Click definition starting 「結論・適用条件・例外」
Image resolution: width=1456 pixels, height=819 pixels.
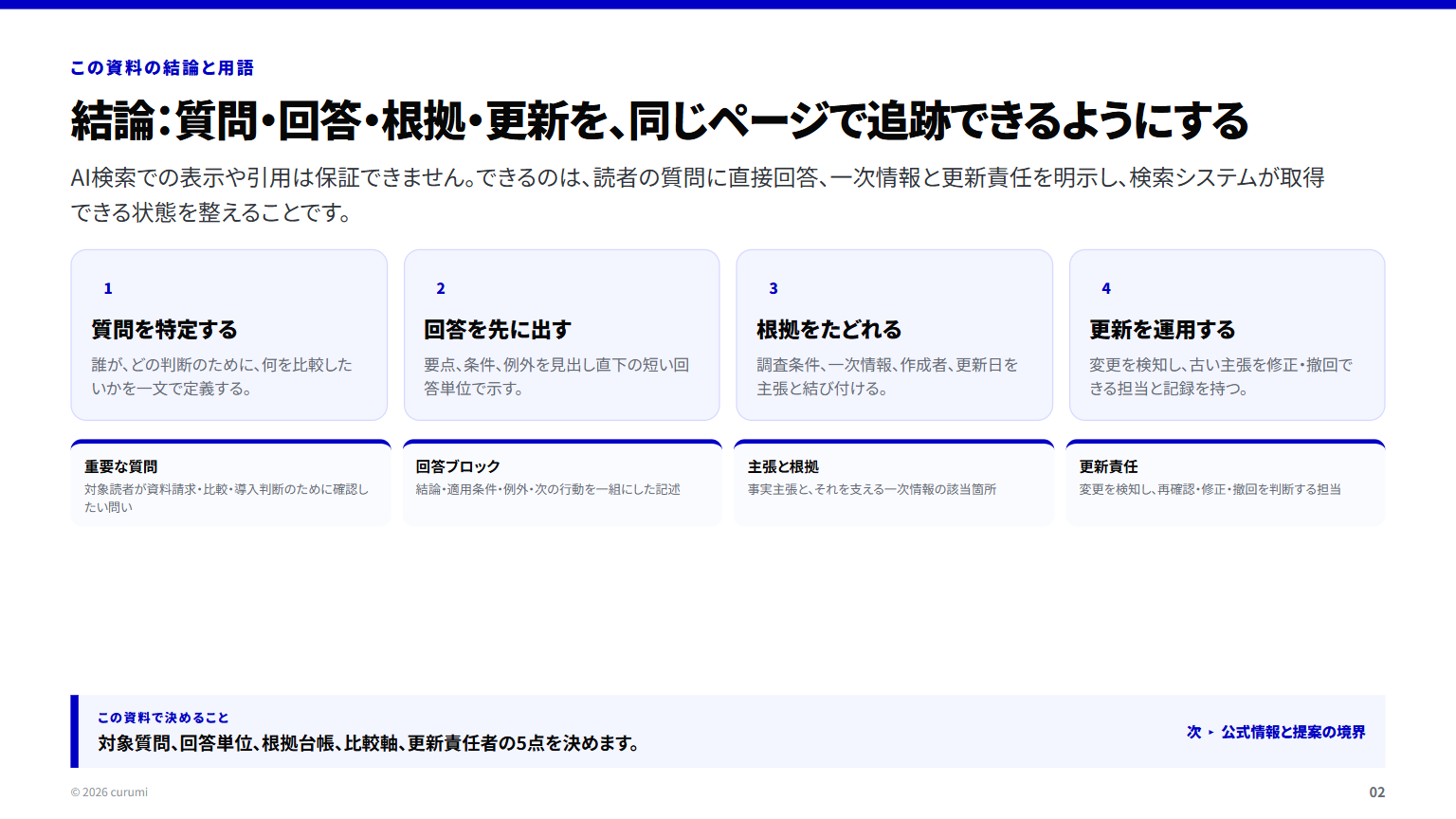tap(548, 489)
